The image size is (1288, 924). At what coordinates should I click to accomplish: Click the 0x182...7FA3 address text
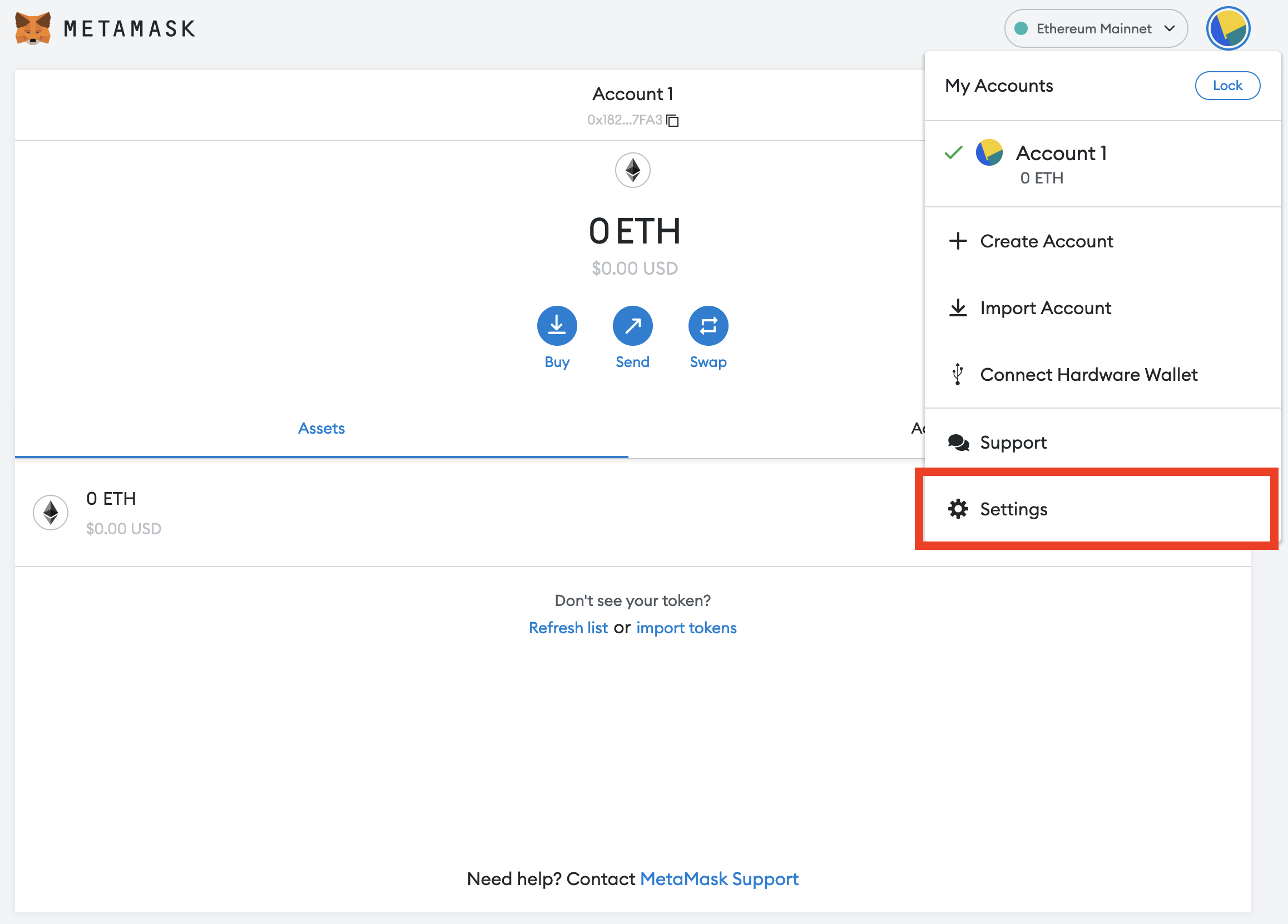(625, 120)
